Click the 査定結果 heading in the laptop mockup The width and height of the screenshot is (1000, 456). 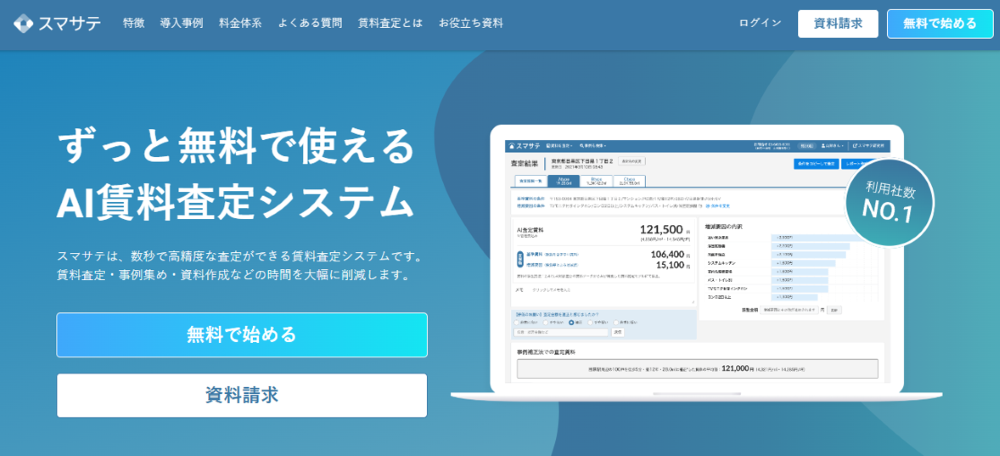click(525, 163)
